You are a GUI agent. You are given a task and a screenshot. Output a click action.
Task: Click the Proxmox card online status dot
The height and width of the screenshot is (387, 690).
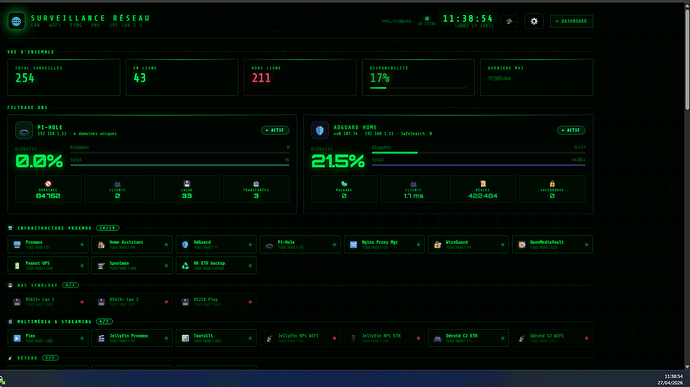(82, 245)
